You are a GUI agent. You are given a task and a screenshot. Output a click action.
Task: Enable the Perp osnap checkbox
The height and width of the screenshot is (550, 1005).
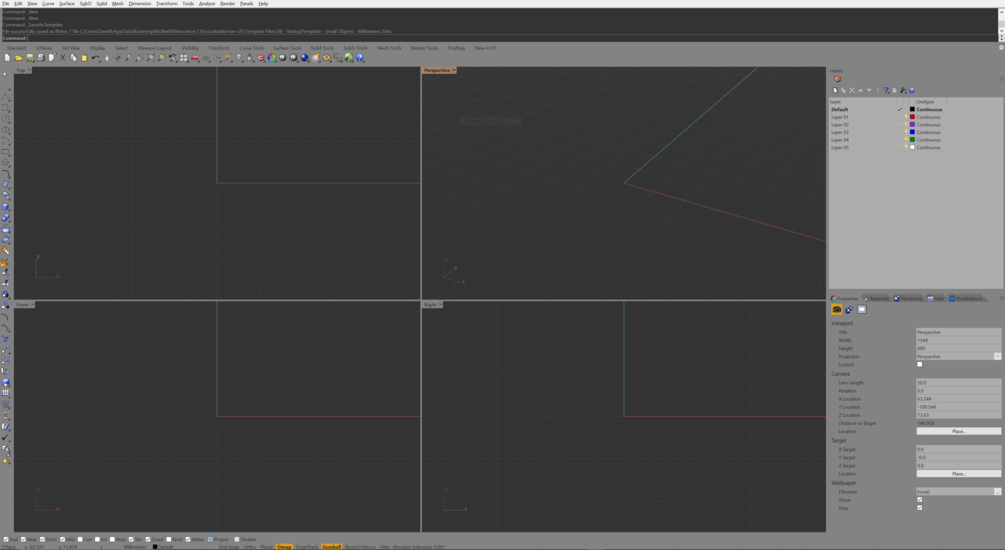point(112,540)
